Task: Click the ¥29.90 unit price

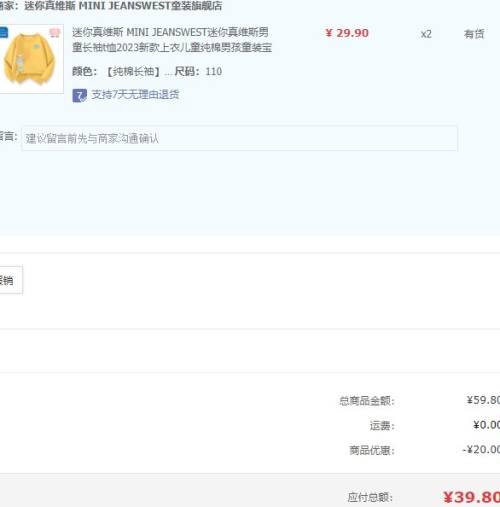Action: 347,33
